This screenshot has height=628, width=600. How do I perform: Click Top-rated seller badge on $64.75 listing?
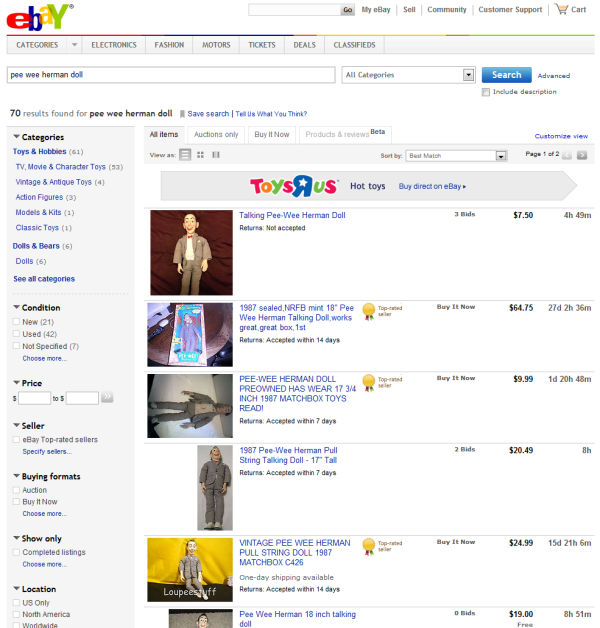click(x=382, y=311)
